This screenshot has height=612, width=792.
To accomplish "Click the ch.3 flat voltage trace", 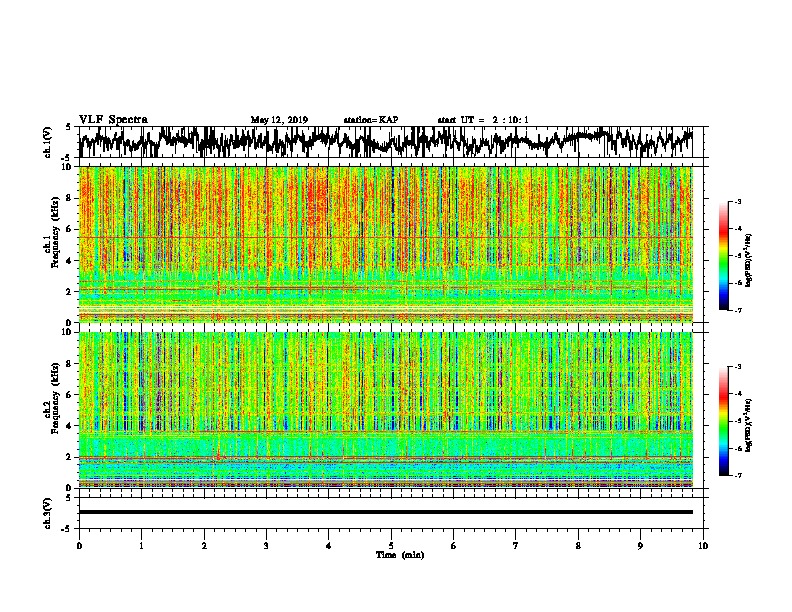I will click(386, 512).
